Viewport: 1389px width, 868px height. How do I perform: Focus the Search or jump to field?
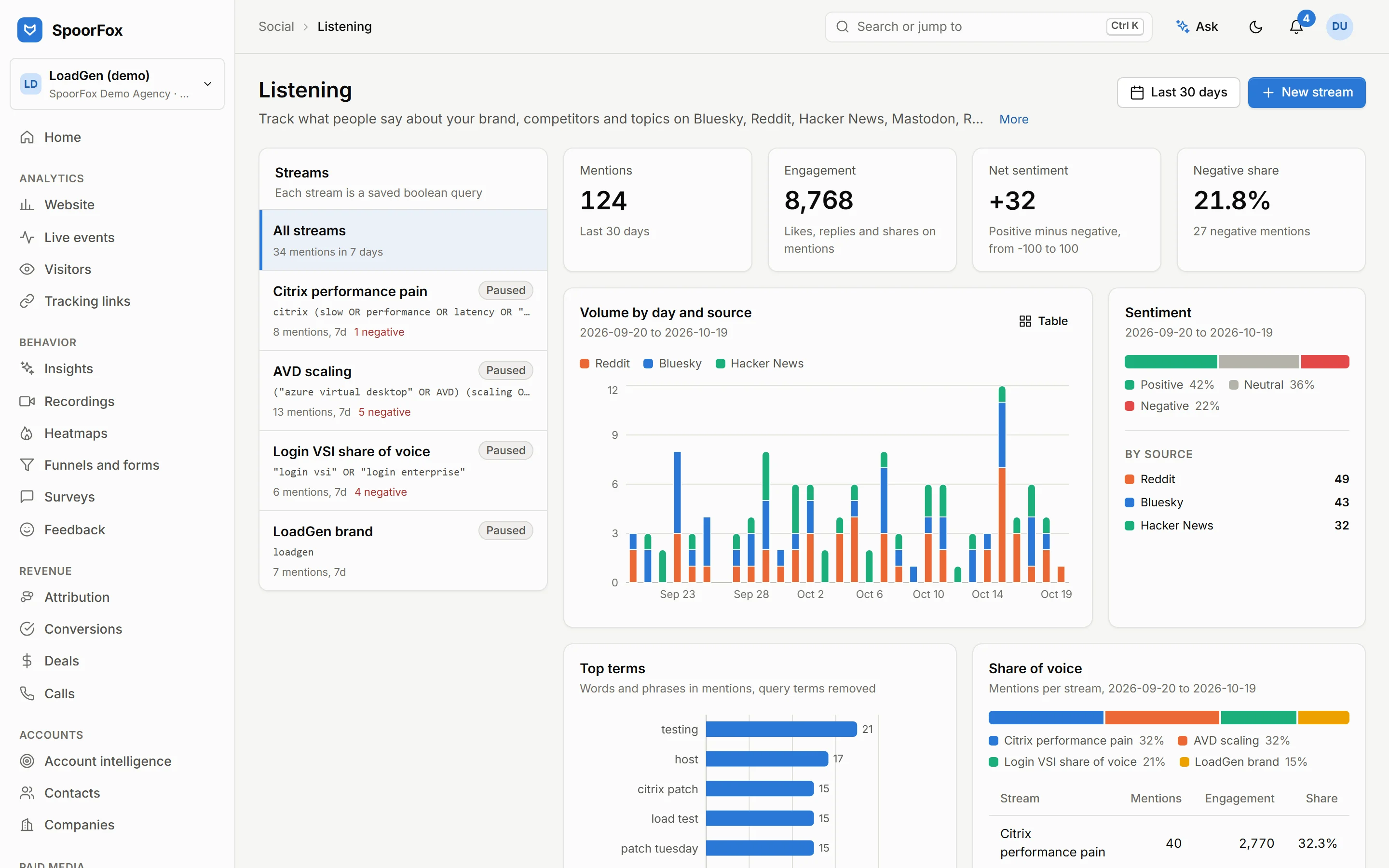tap(988, 27)
